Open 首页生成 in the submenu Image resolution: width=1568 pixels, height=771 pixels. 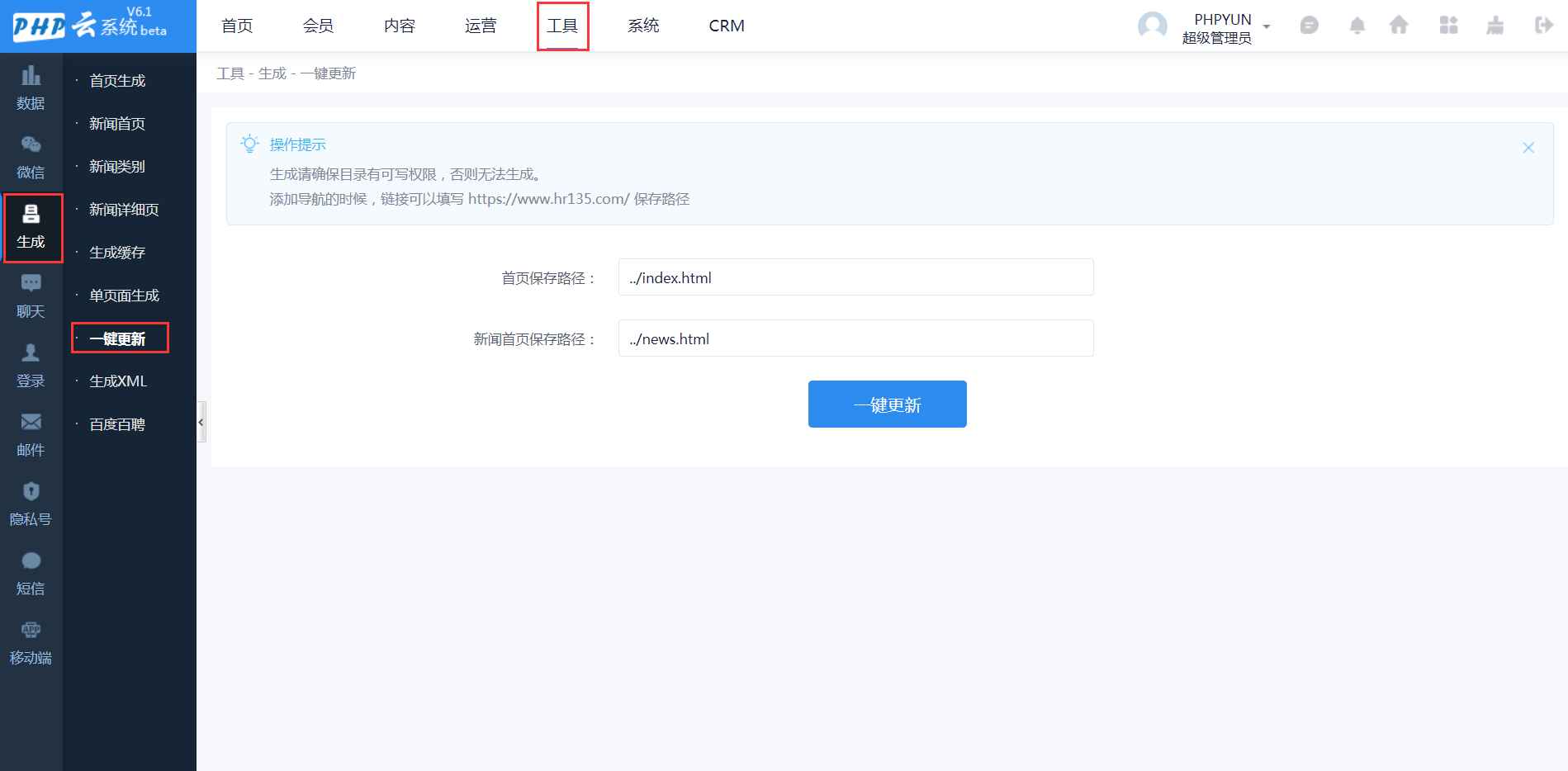click(x=117, y=81)
